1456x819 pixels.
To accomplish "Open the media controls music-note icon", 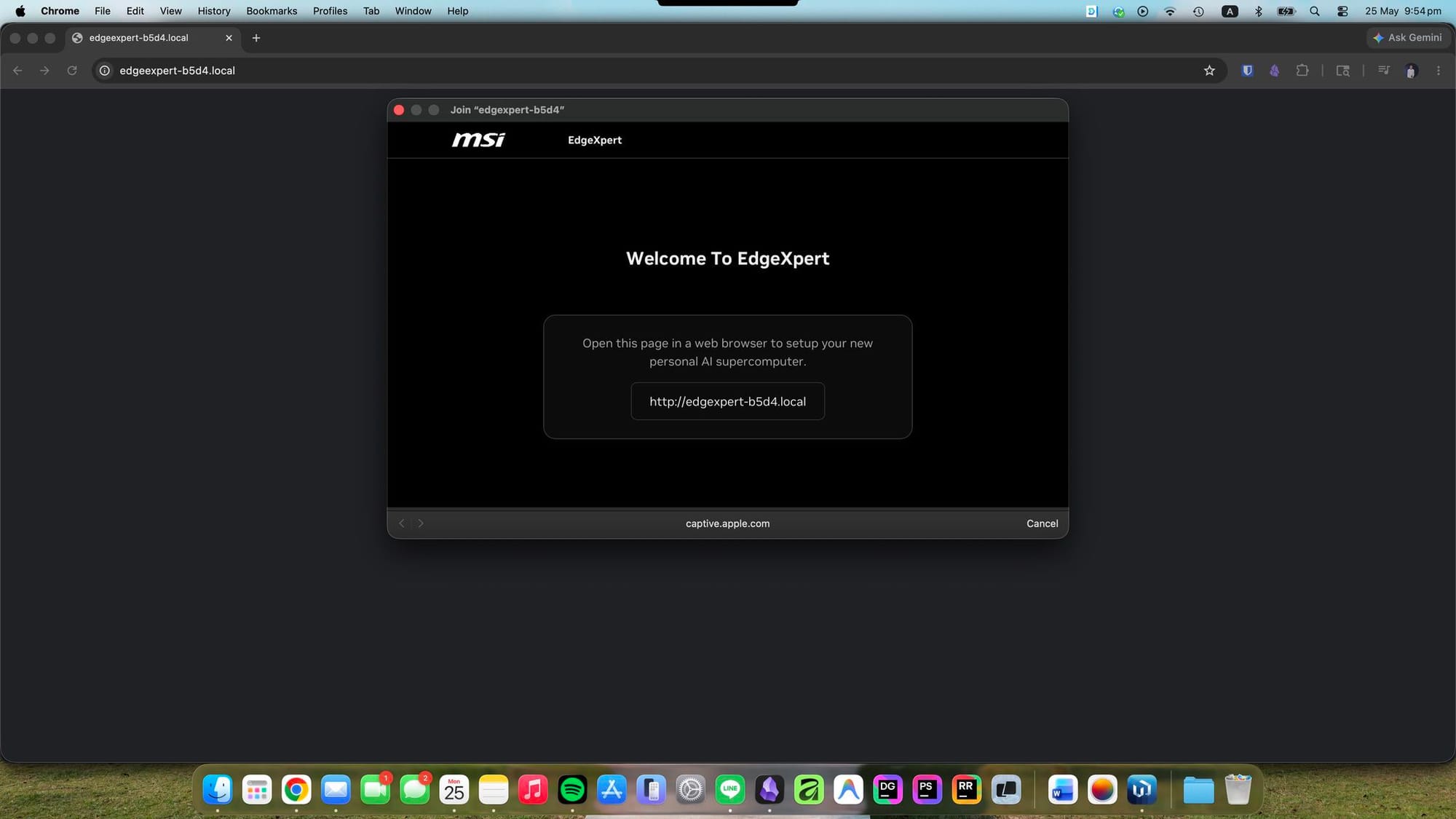I will (1383, 71).
